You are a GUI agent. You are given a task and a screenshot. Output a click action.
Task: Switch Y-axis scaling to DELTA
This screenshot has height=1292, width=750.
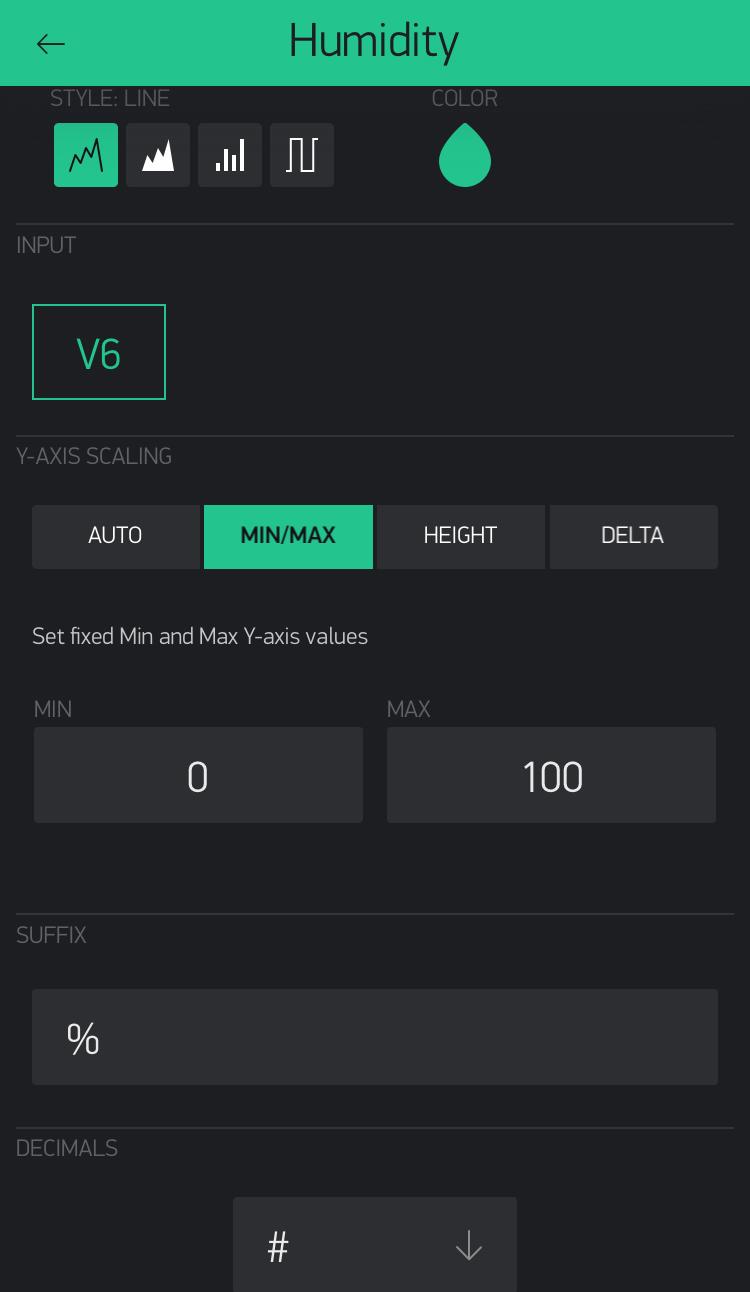coord(634,537)
